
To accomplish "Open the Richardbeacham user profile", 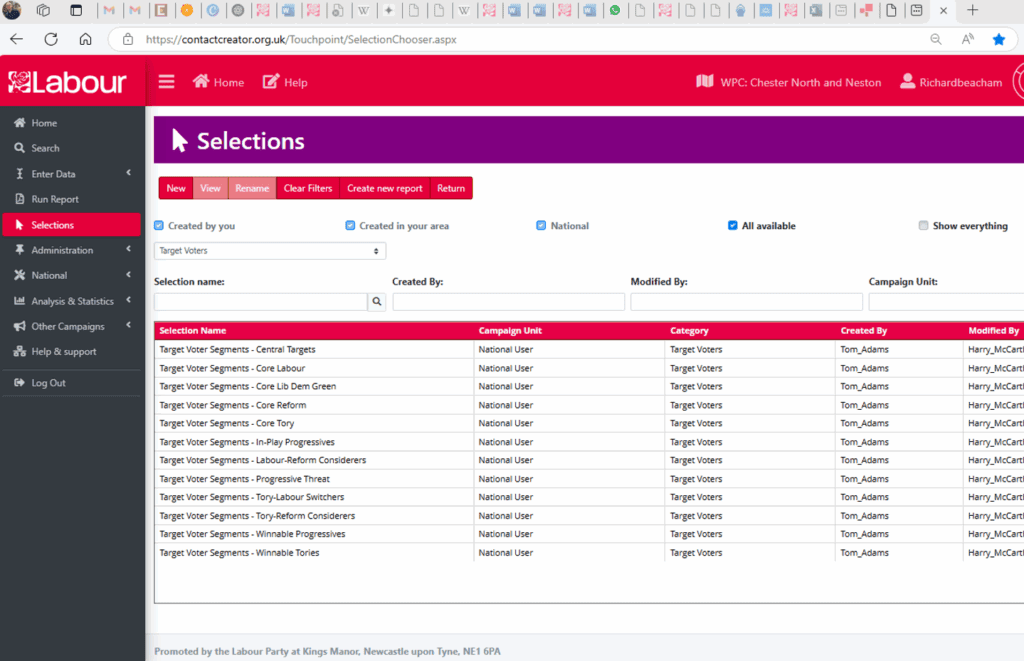I will (951, 82).
